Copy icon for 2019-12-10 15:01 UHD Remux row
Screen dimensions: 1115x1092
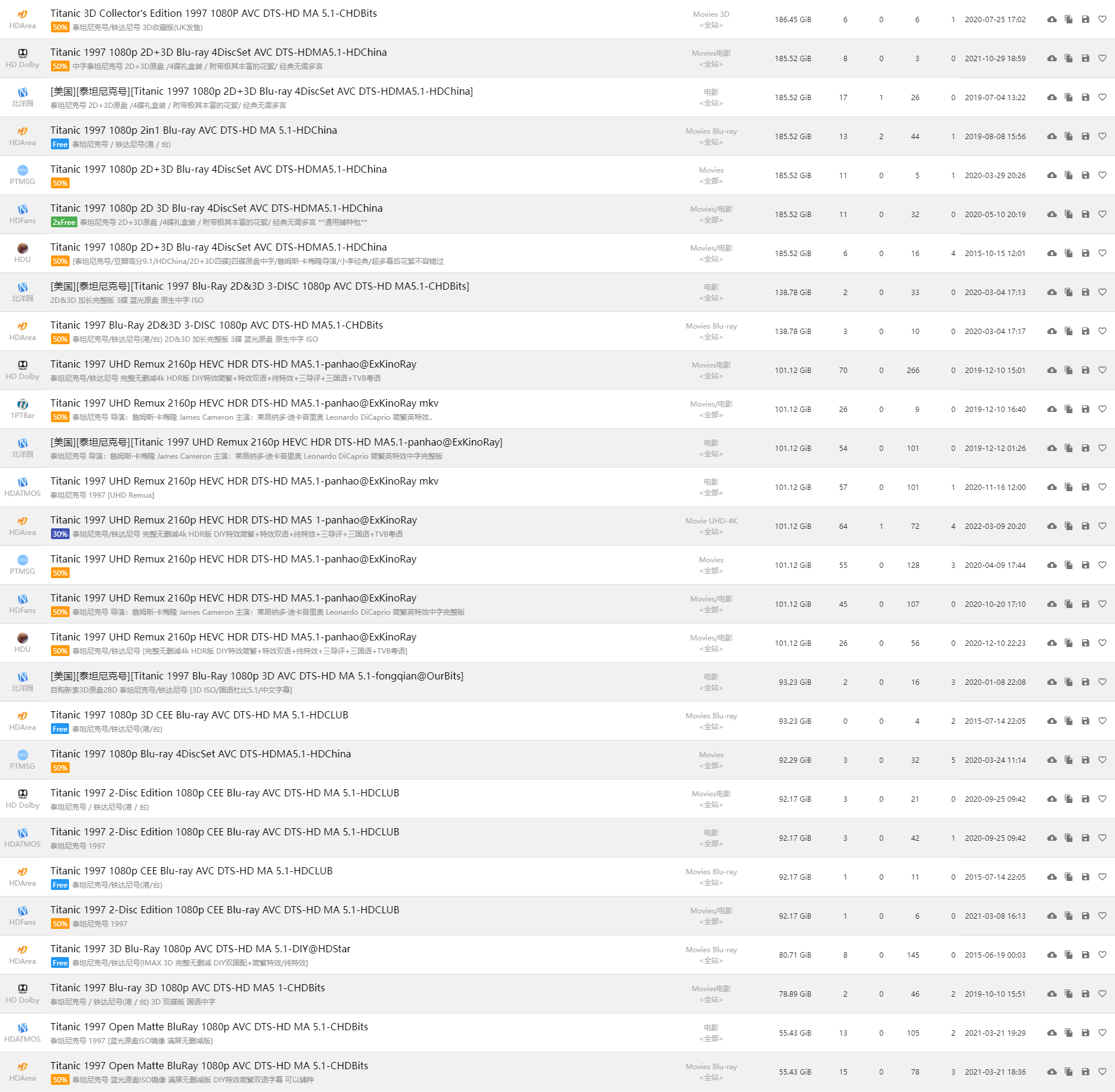click(x=1069, y=371)
